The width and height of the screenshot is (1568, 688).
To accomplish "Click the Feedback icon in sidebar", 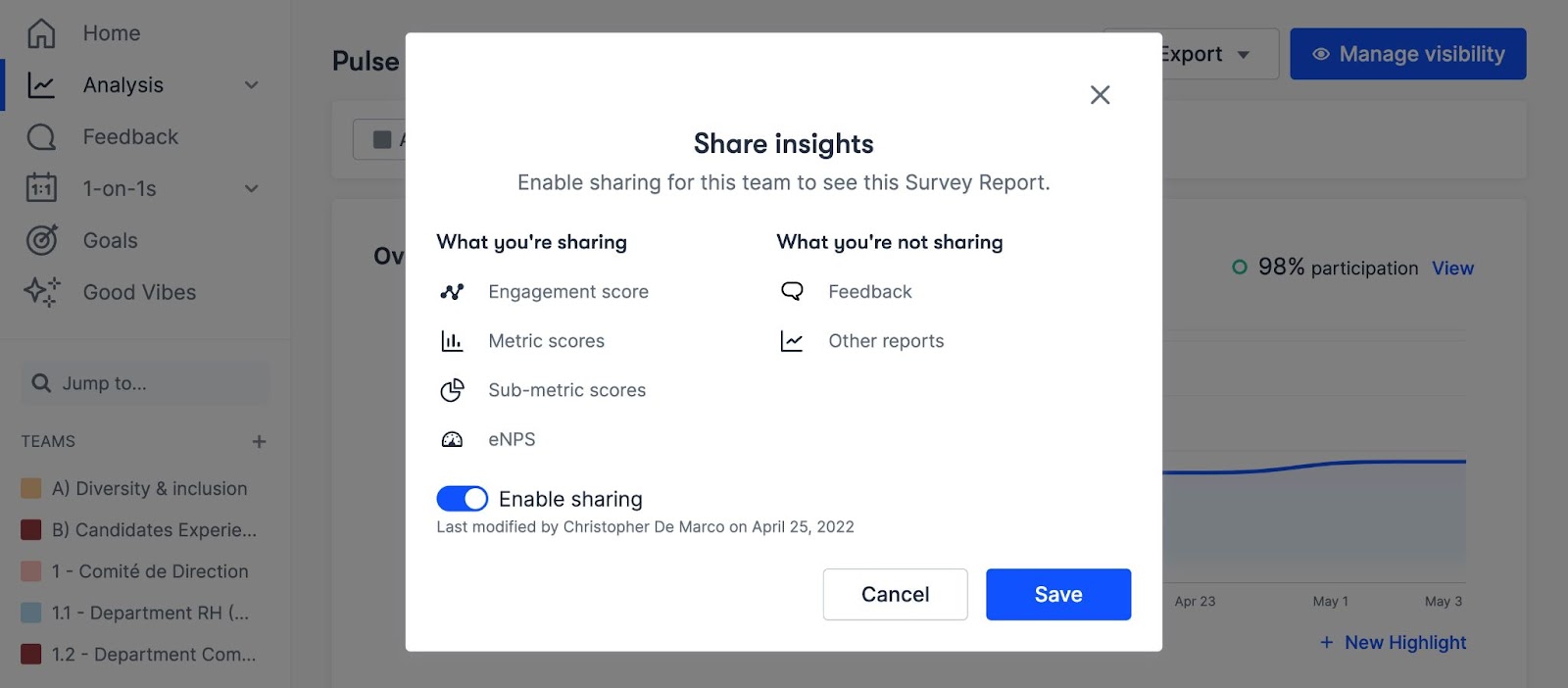I will click(41, 137).
